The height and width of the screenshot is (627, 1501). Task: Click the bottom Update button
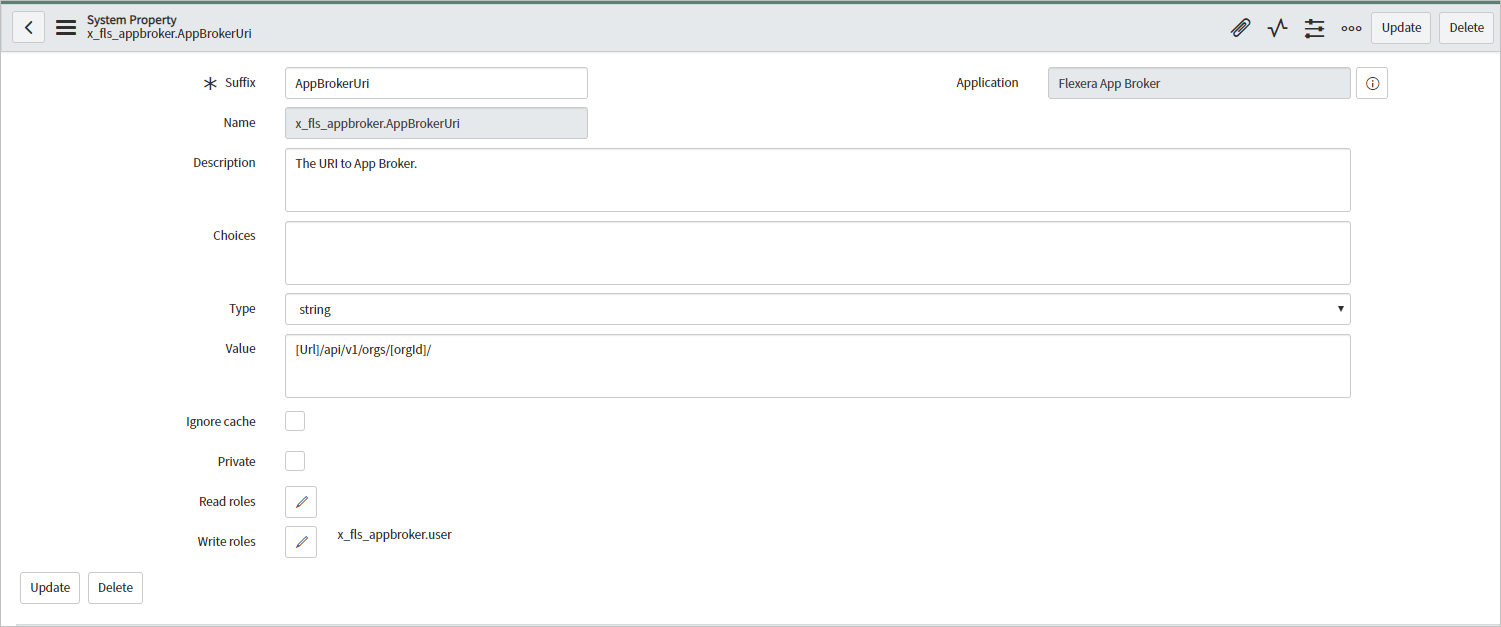[x=50, y=588]
